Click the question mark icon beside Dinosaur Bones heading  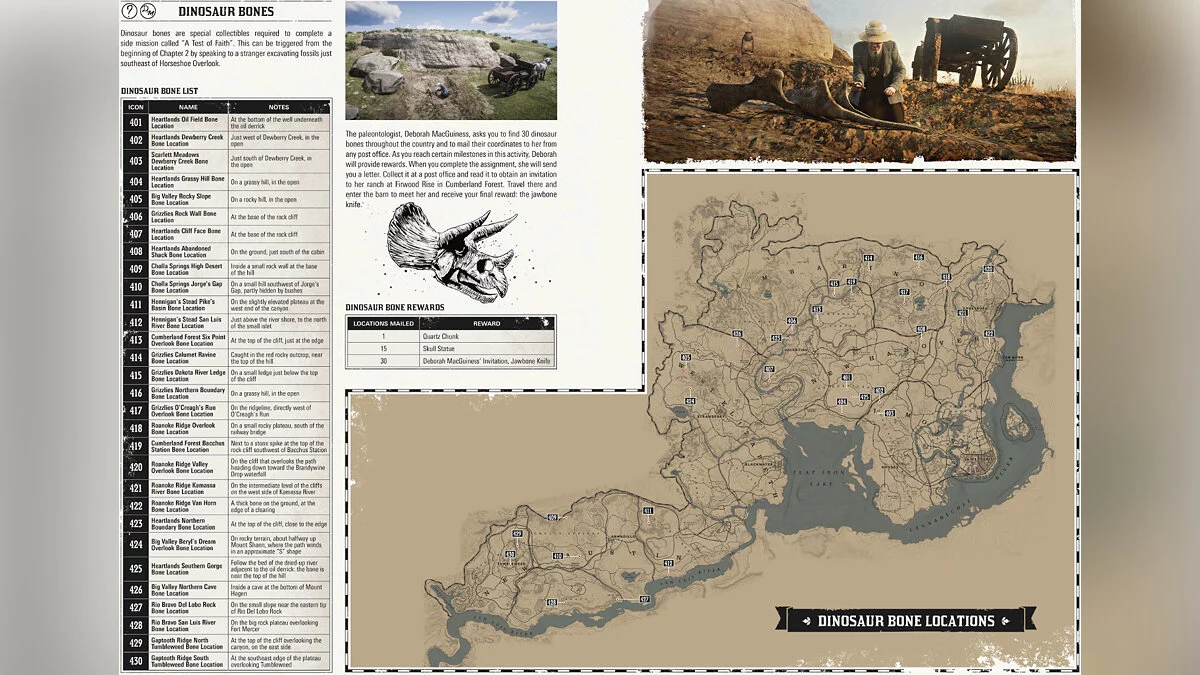pyautogui.click(x=130, y=12)
